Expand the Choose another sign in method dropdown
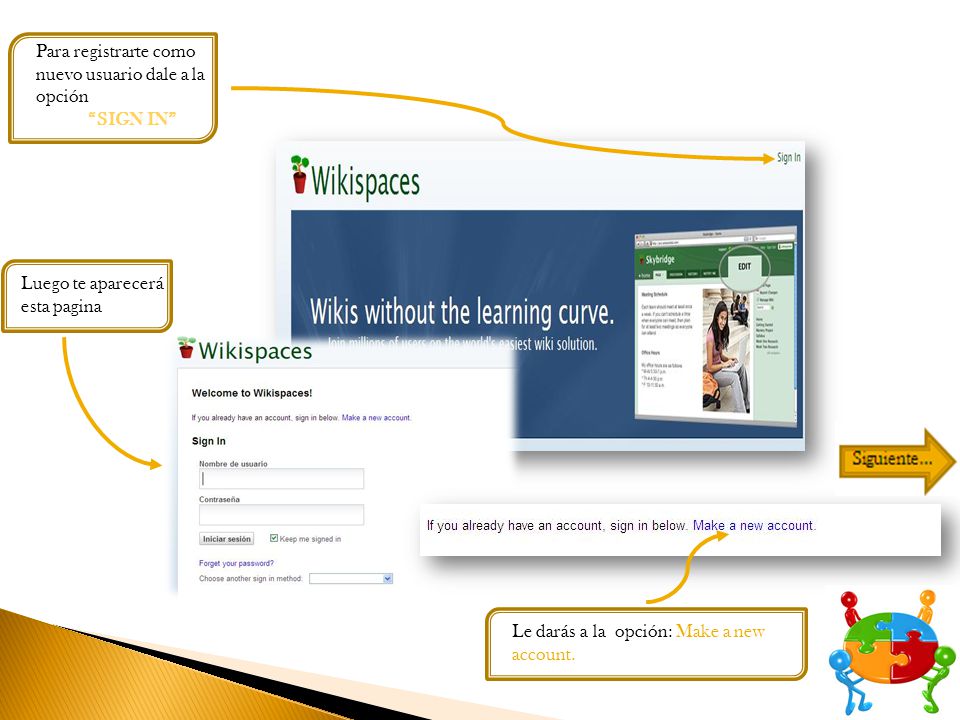960x720 pixels. pyautogui.click(x=351, y=579)
